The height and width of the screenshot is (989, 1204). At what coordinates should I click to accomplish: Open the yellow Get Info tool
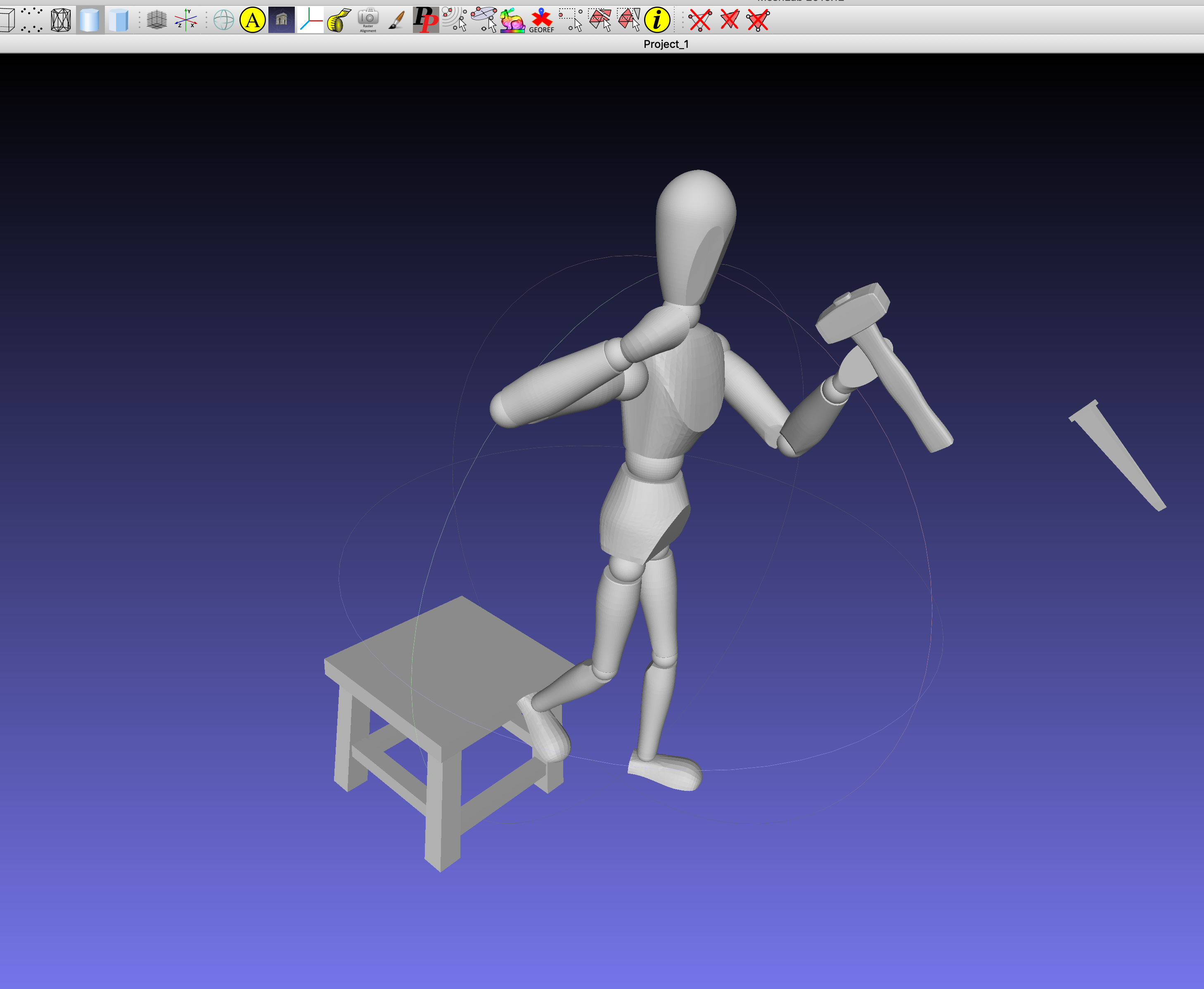(657, 20)
